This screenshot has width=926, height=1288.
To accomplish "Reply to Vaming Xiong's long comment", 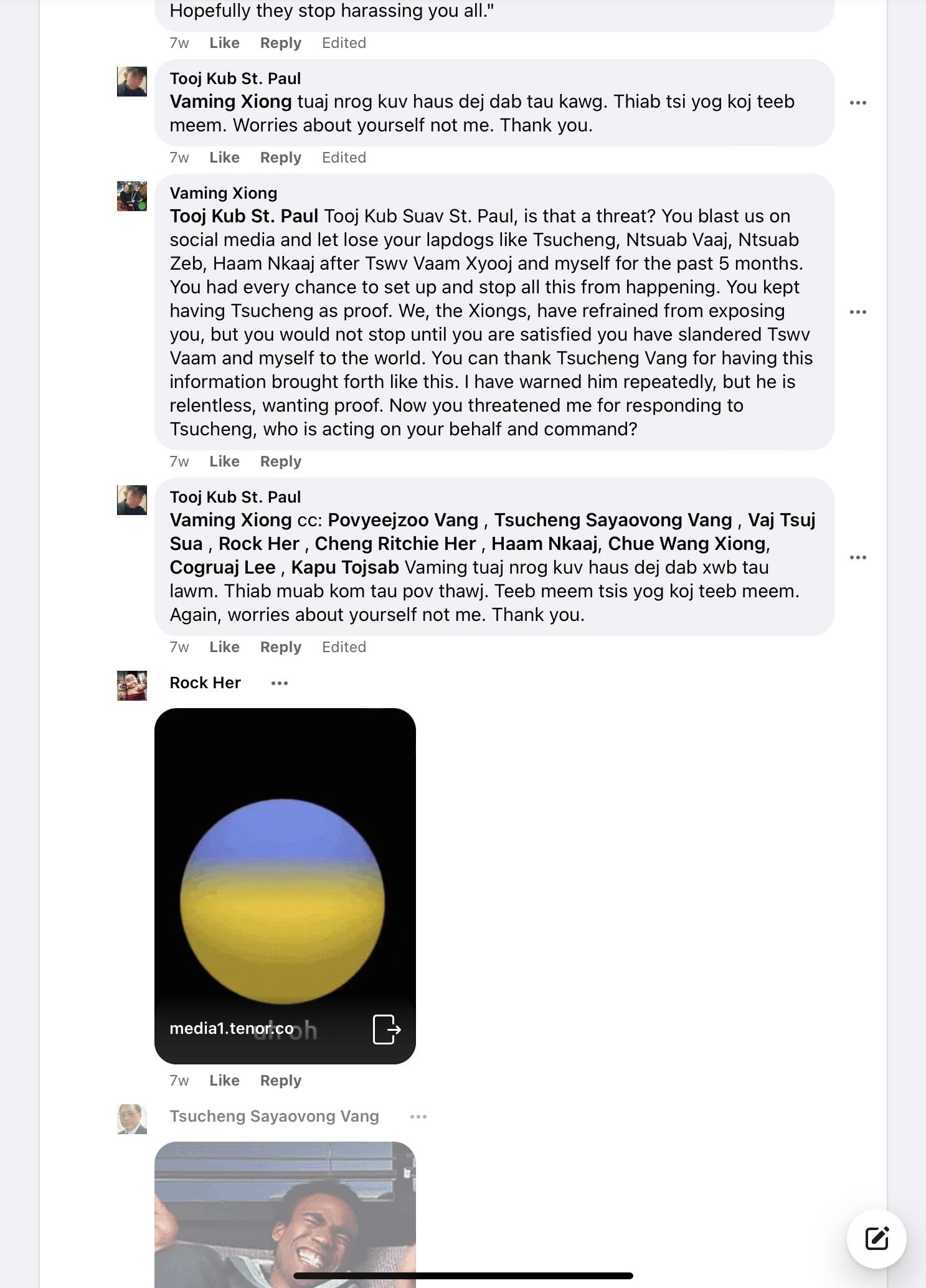I will point(281,462).
